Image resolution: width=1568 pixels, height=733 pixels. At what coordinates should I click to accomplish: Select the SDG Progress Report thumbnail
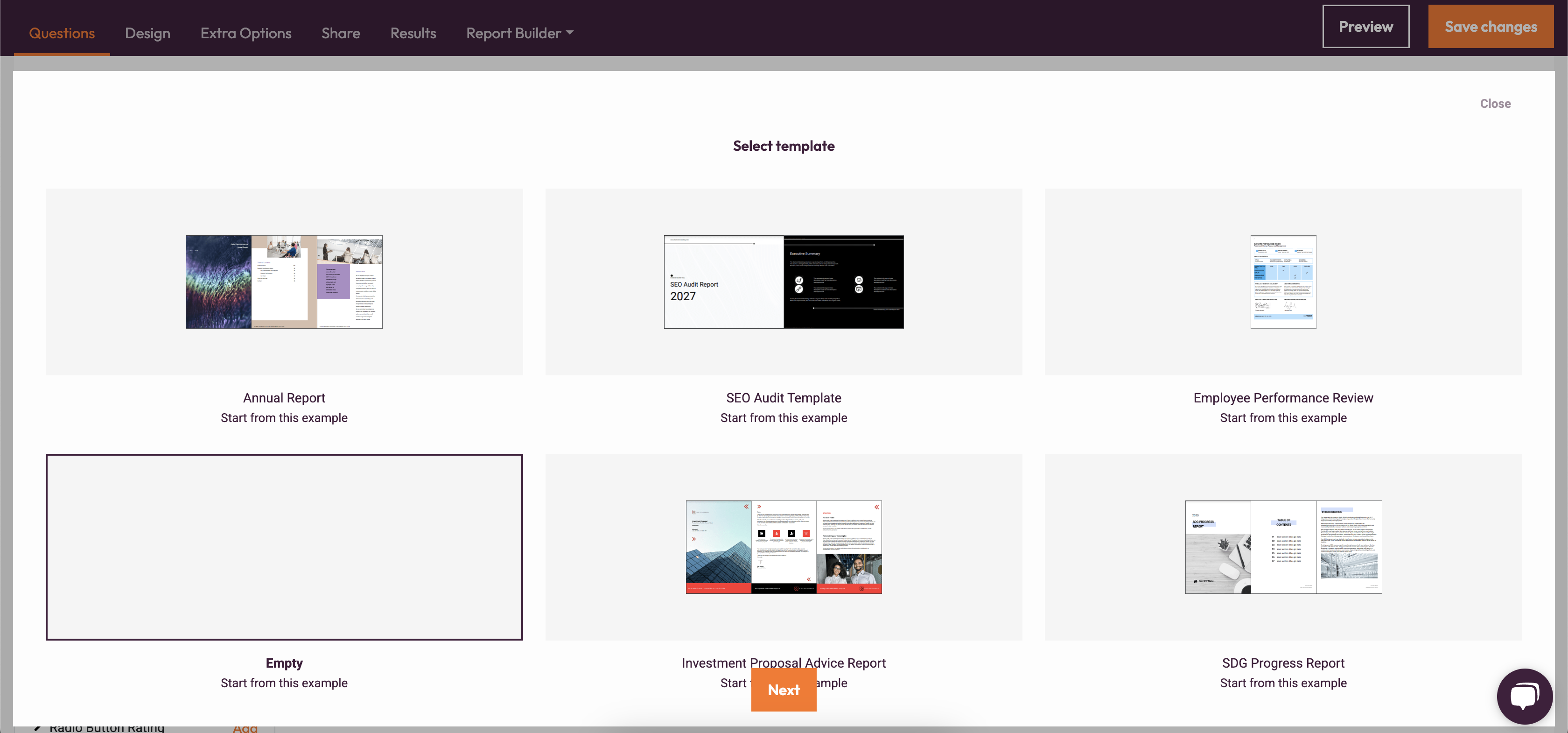pyautogui.click(x=1282, y=547)
